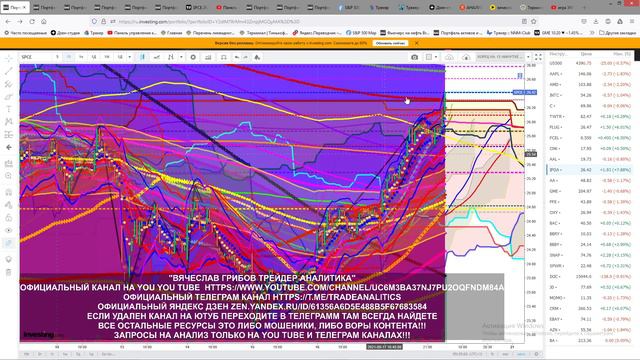
Task: Open the financials bars icon
Action: [x=208, y=57]
